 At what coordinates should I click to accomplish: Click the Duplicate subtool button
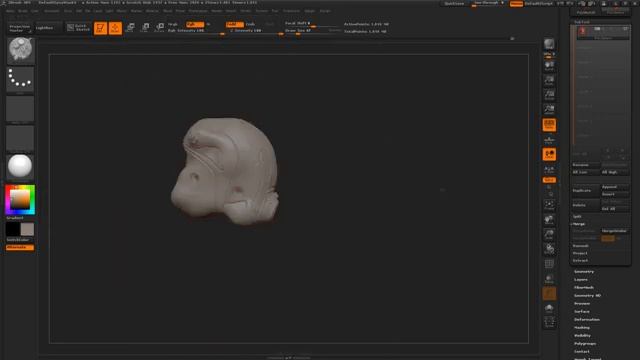tap(586, 191)
